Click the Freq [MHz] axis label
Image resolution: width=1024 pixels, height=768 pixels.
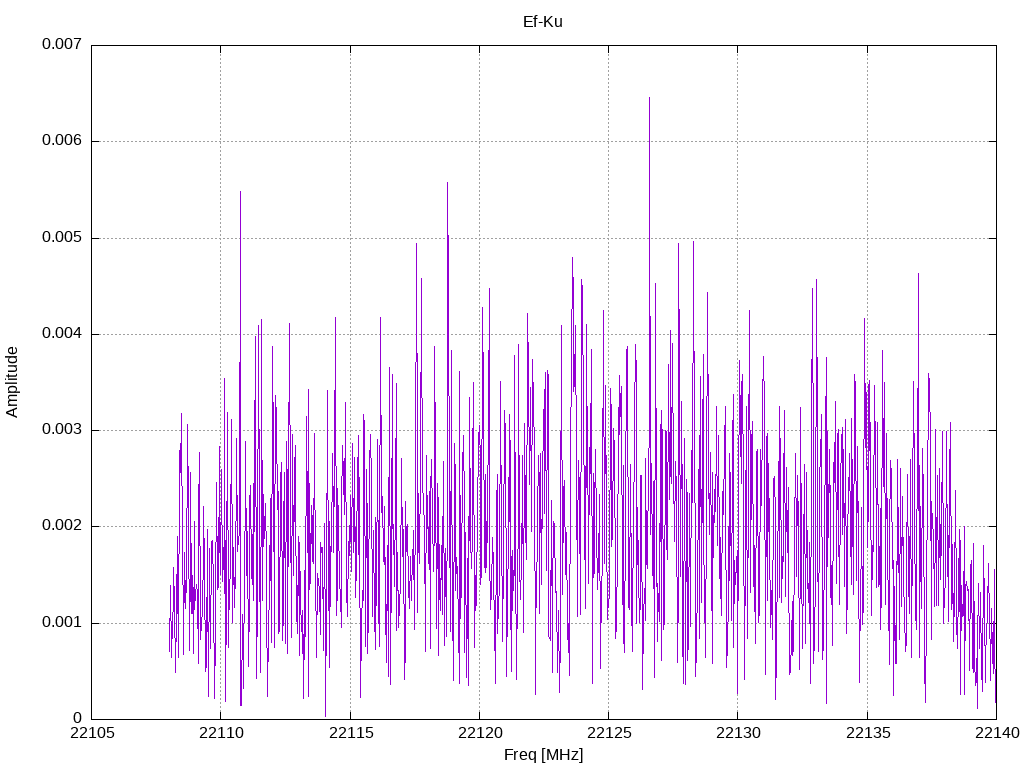(543, 755)
